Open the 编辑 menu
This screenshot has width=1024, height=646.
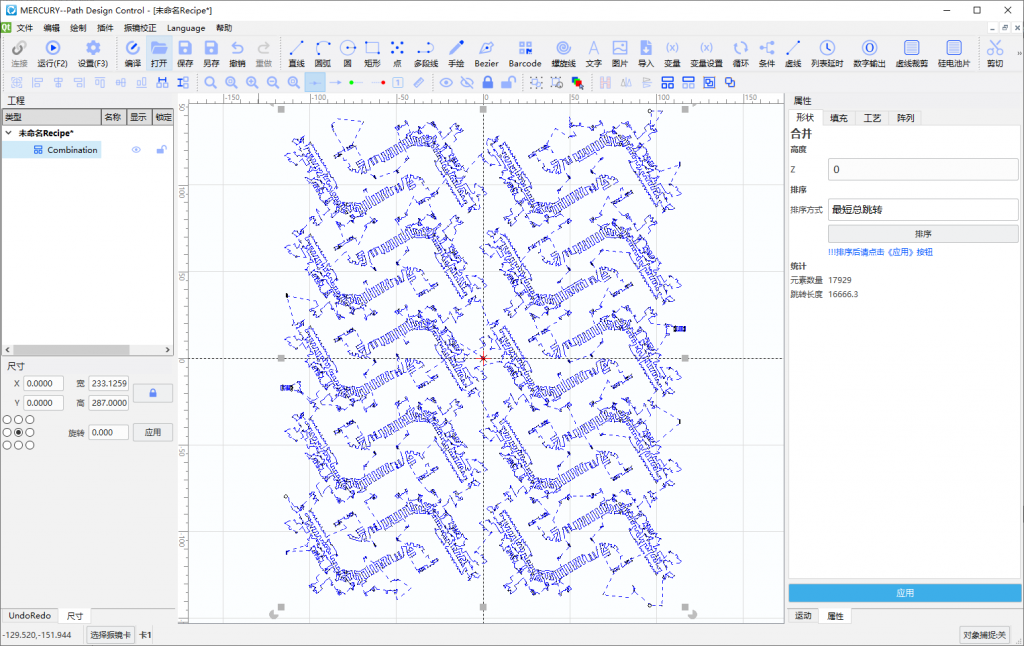(x=52, y=28)
